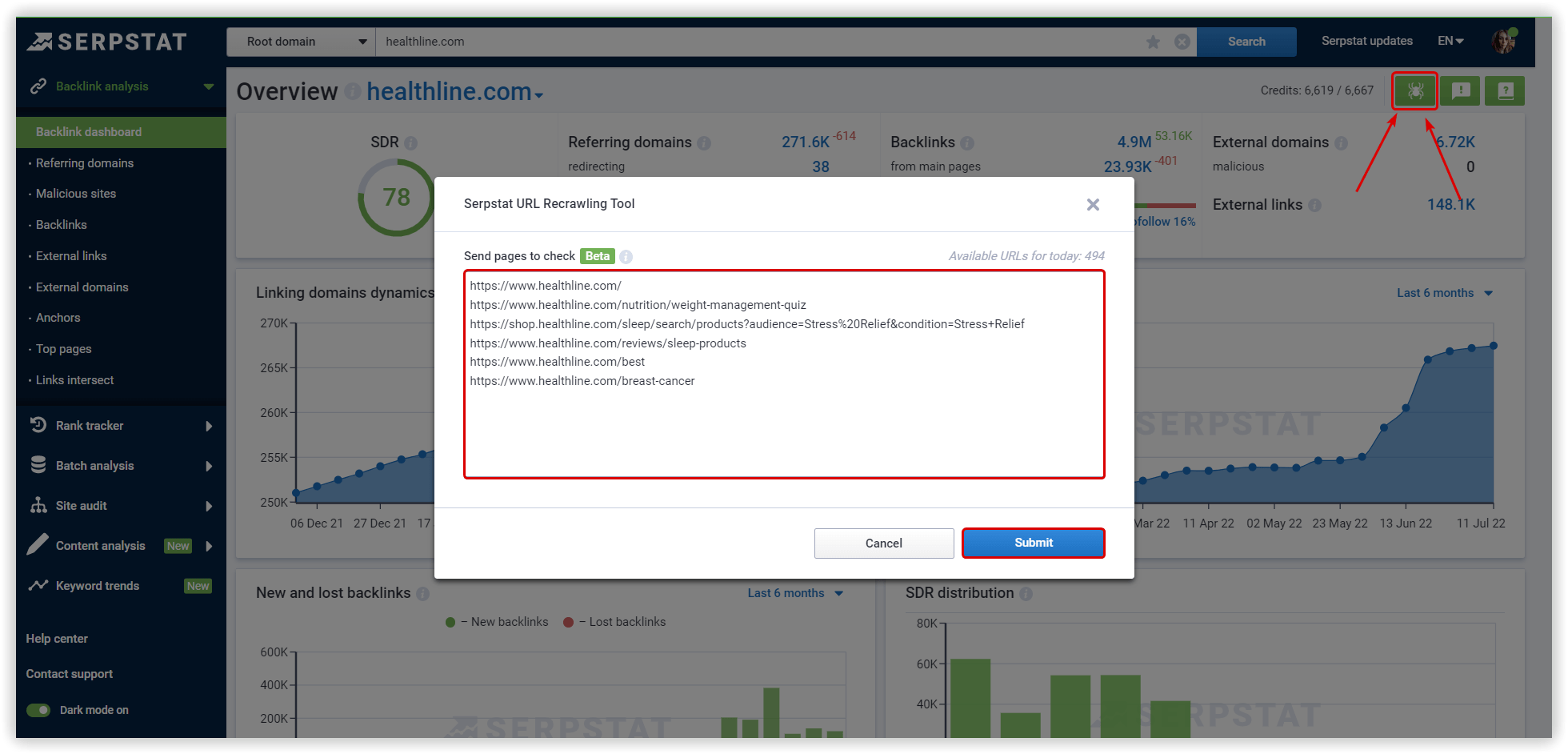Image resolution: width=1568 pixels, height=754 pixels.
Task: Show New and lost backlinks info icon
Action: (x=422, y=593)
